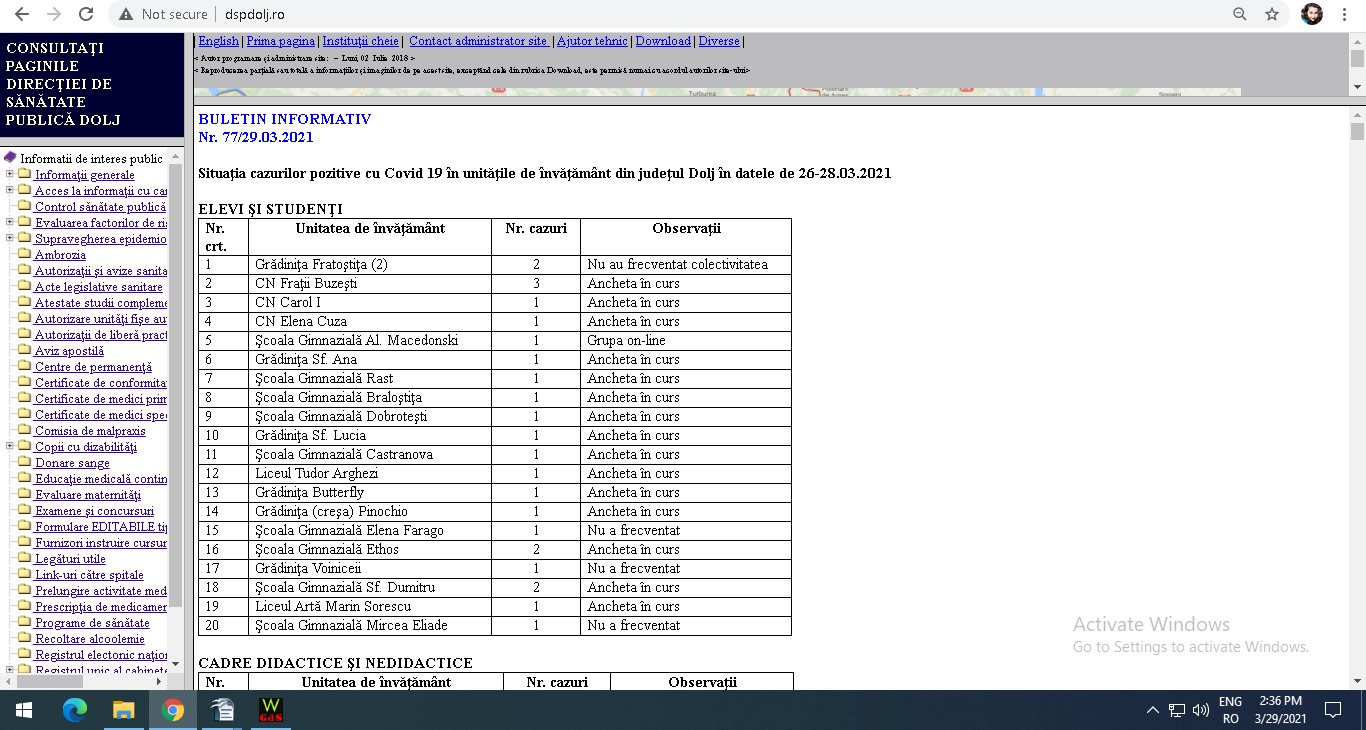Bookmark this page with the star icon

(1272, 14)
